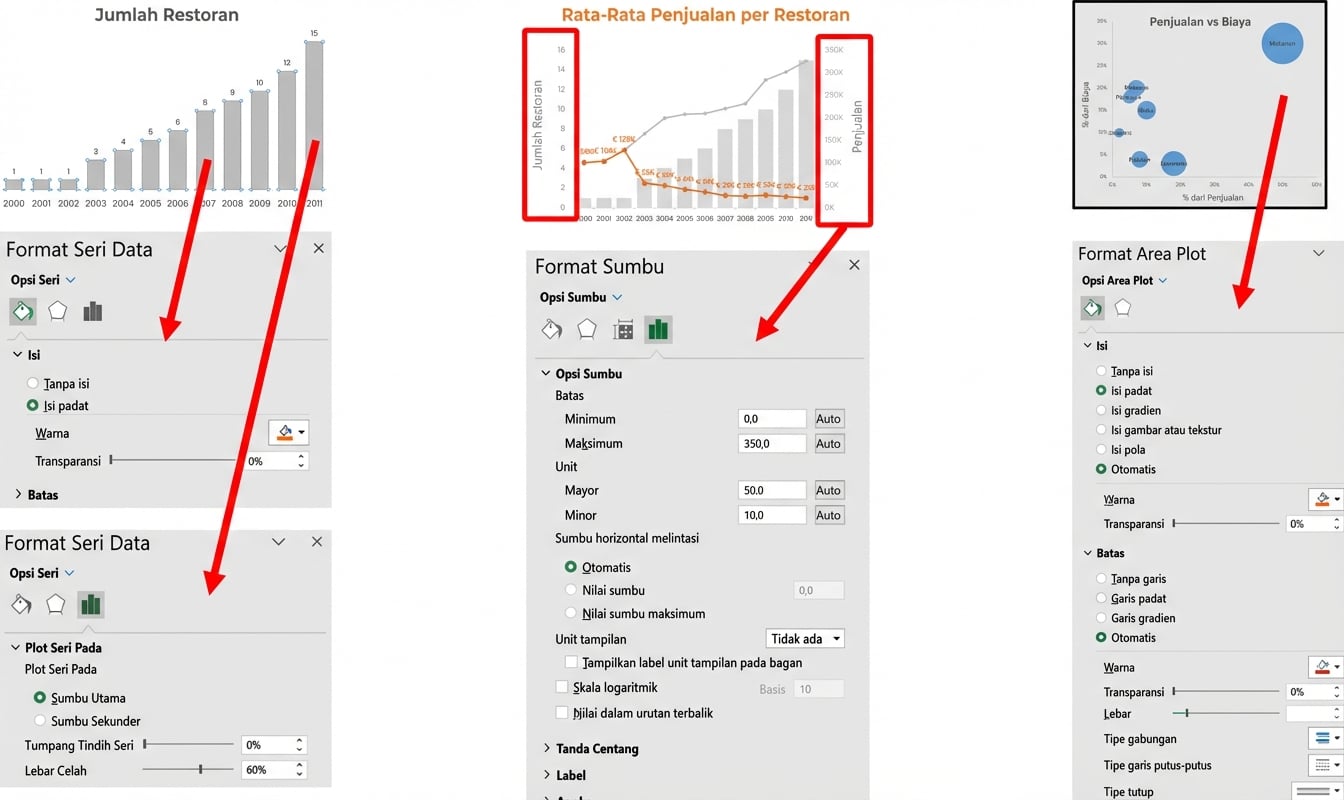The image size is (1344, 800).
Task: Select the Sumbu Sekunder radio button
Action: [x=40, y=721]
